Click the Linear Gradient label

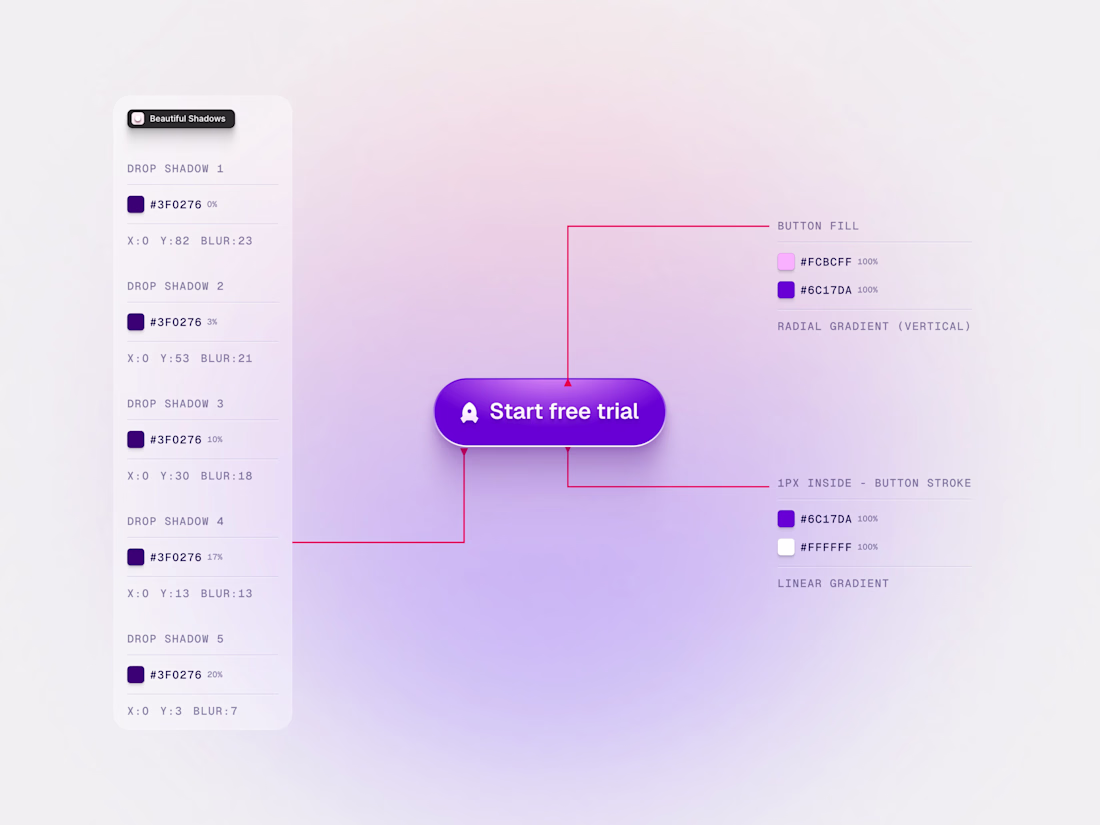(x=833, y=583)
